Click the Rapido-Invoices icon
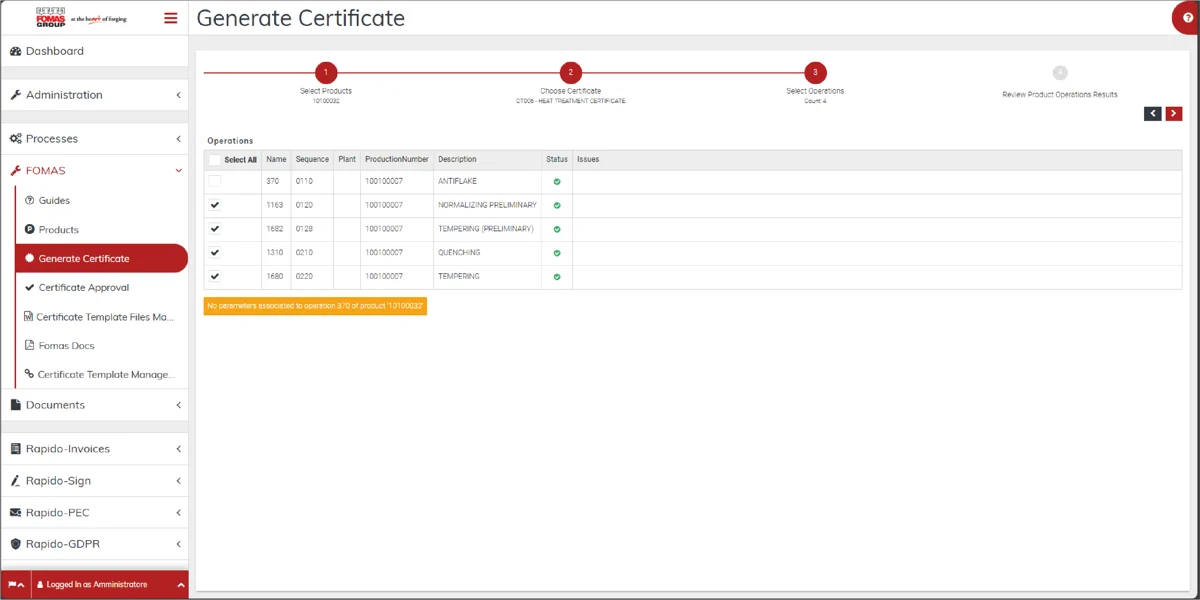1200x600 pixels. point(15,449)
